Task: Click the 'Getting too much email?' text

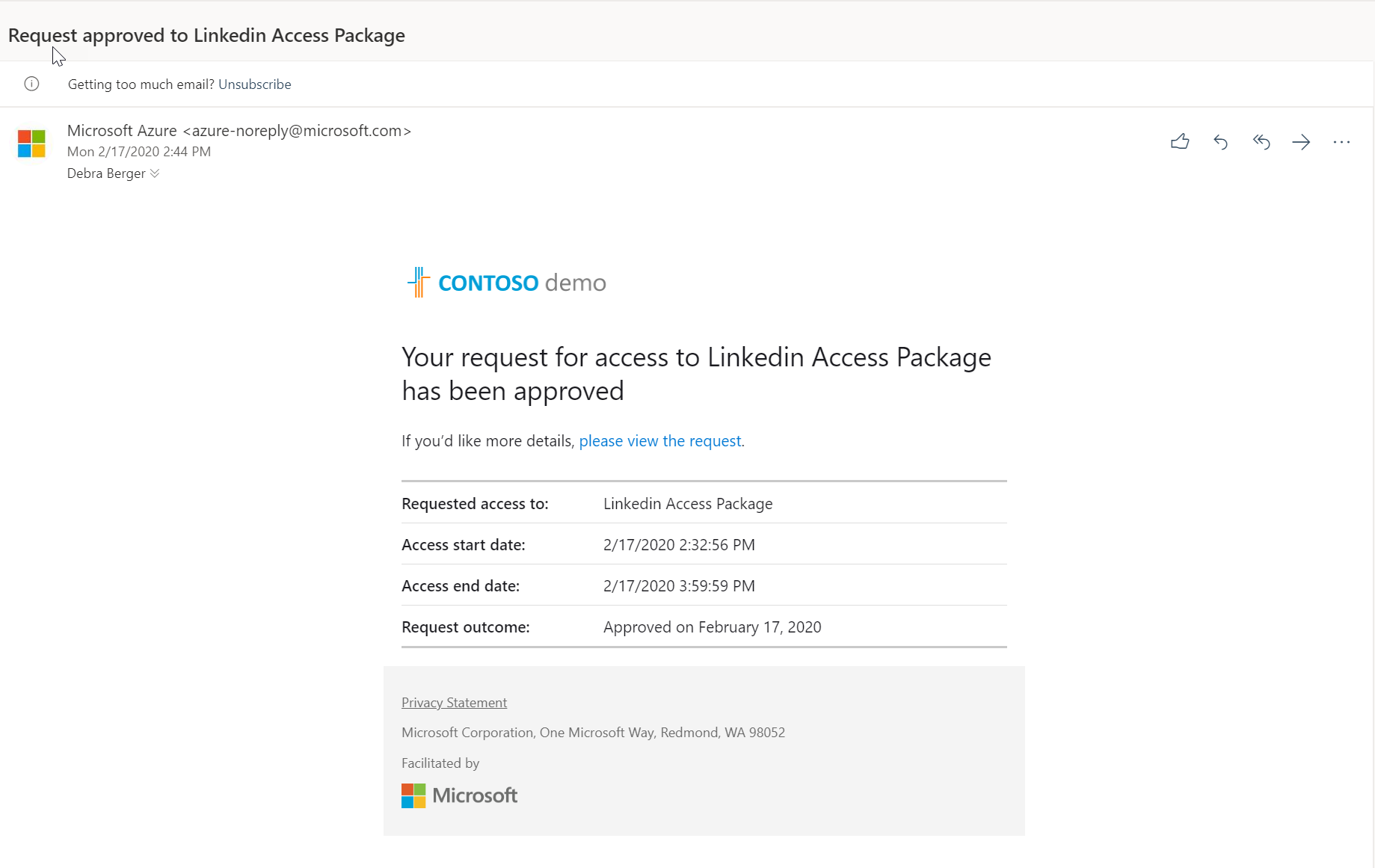Action: [141, 84]
